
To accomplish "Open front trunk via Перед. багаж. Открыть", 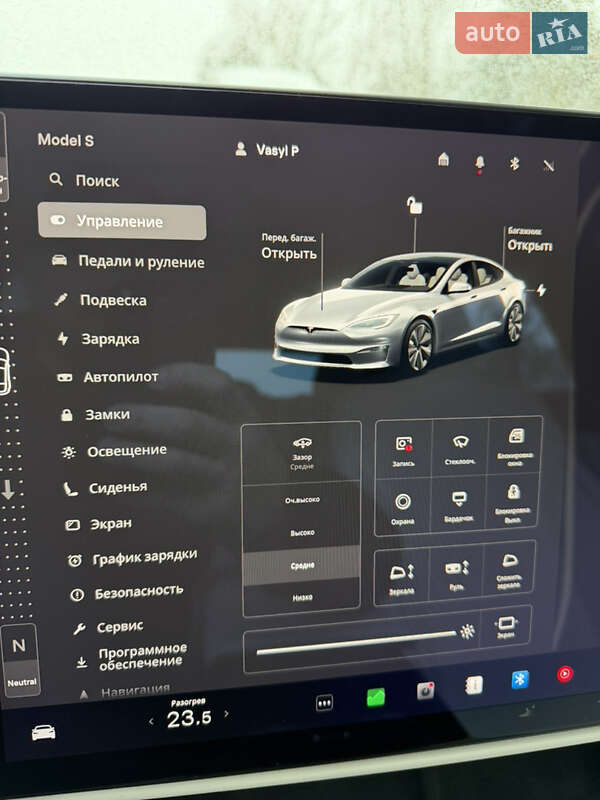I will 289,246.
